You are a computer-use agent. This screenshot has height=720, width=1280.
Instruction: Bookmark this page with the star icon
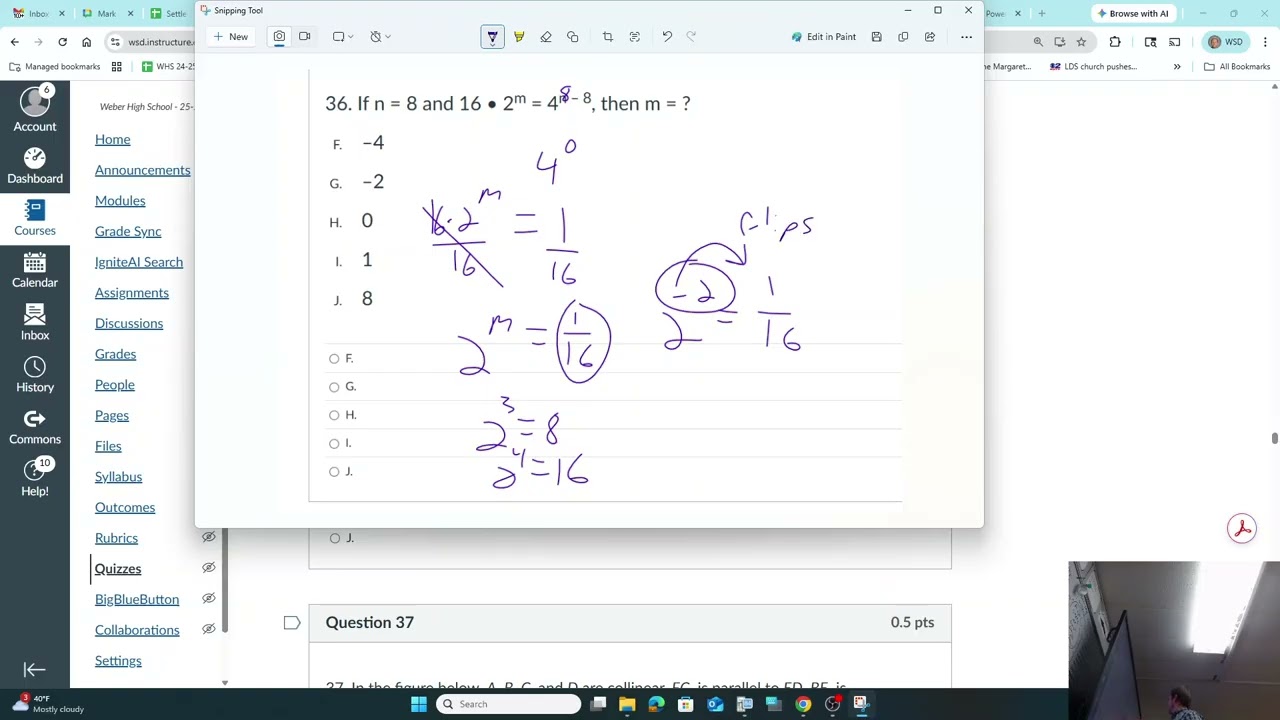click(1081, 42)
